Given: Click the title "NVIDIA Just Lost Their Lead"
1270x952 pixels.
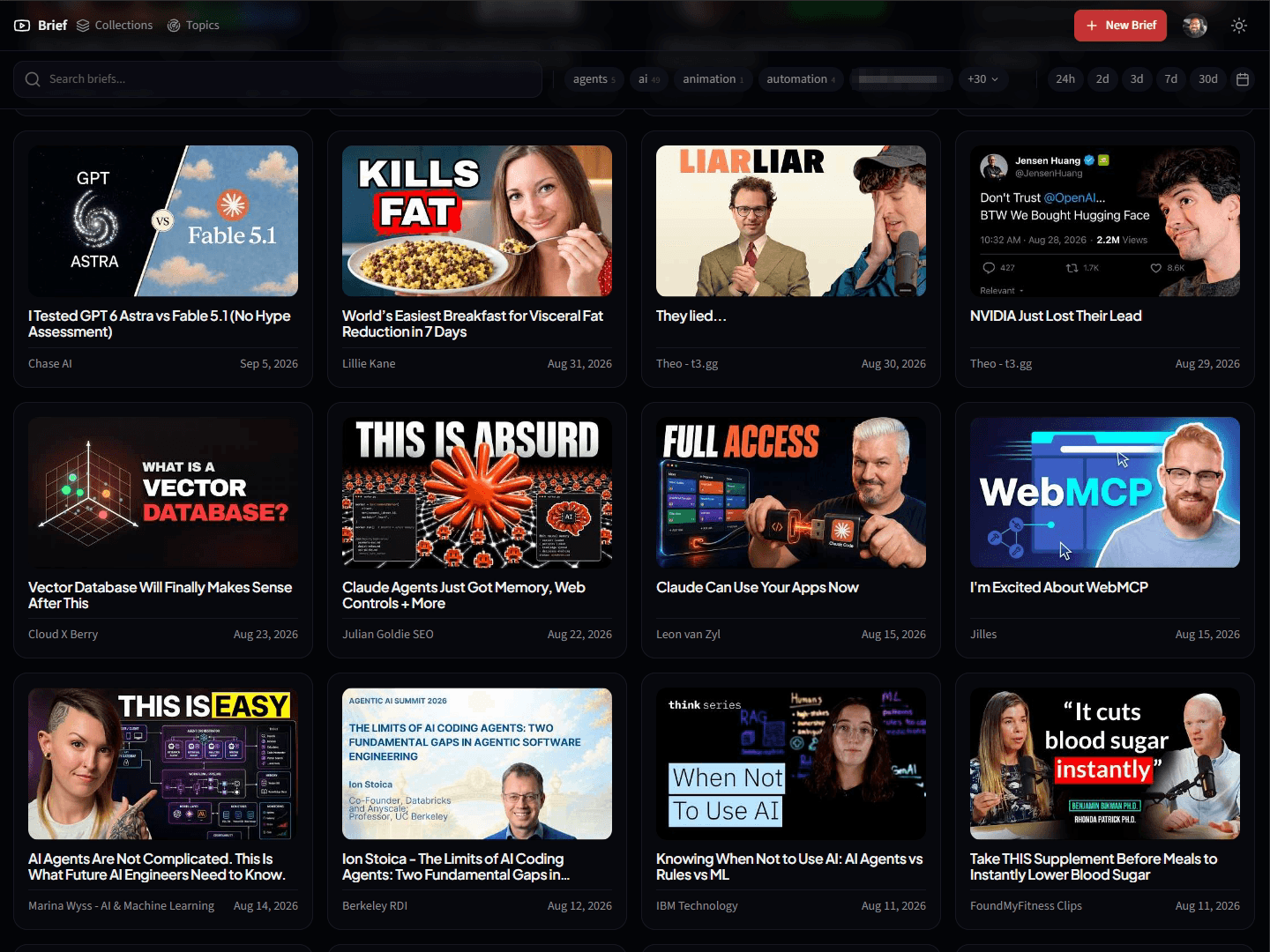Looking at the screenshot, I should (x=1056, y=316).
